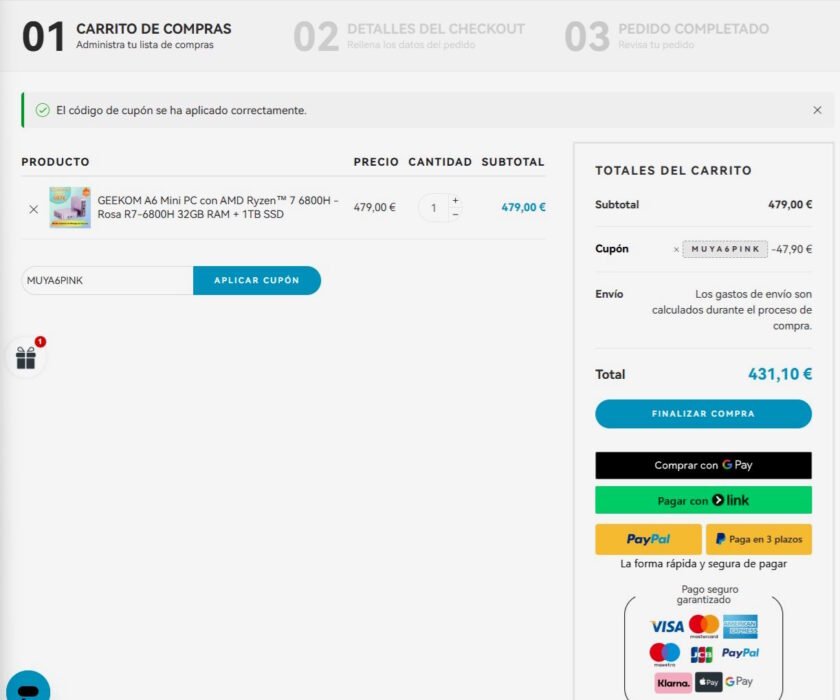Click the Google Pay logo in secure payments
Image resolution: width=840 pixels, height=700 pixels.
click(x=739, y=681)
